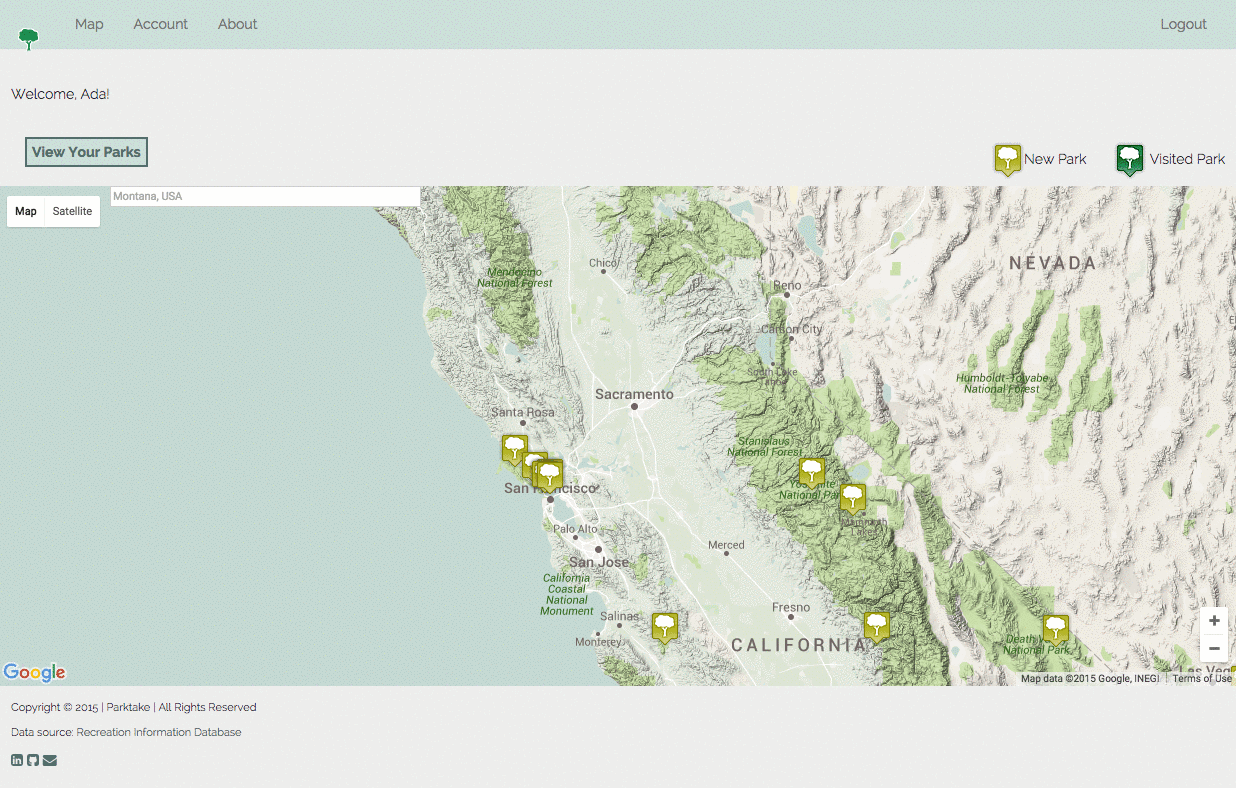Image resolution: width=1236 pixels, height=788 pixels.
Task: Click the Google logo on the map
Action: click(x=34, y=672)
